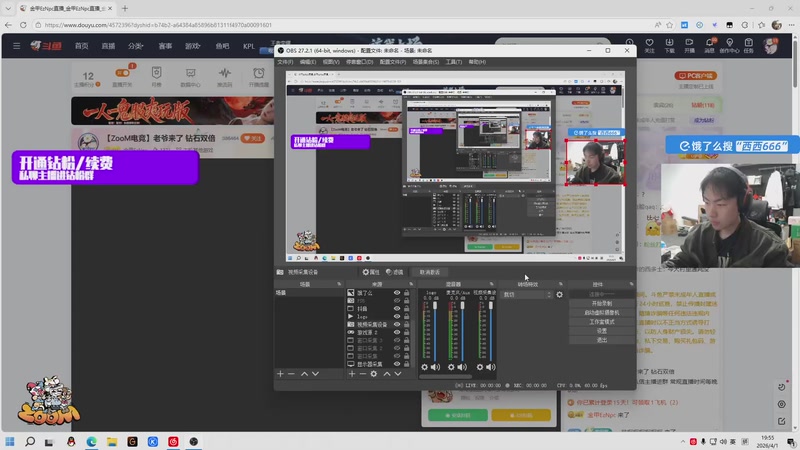Viewport: 800px width, 450px height.
Task: Open 属性 properties for the selected source
Action: (x=371, y=272)
